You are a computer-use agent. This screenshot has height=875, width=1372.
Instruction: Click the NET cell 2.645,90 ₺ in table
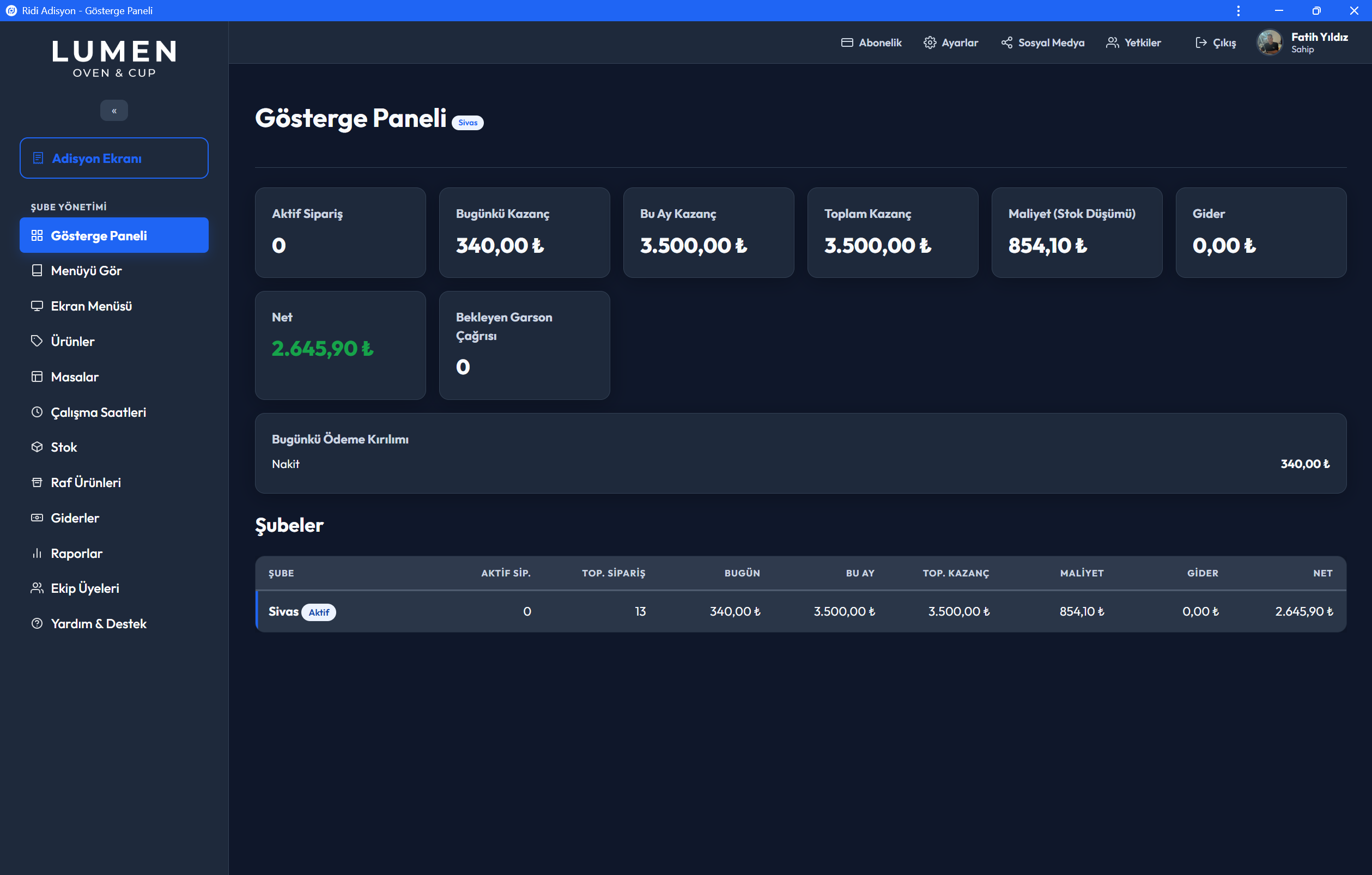coord(1304,611)
